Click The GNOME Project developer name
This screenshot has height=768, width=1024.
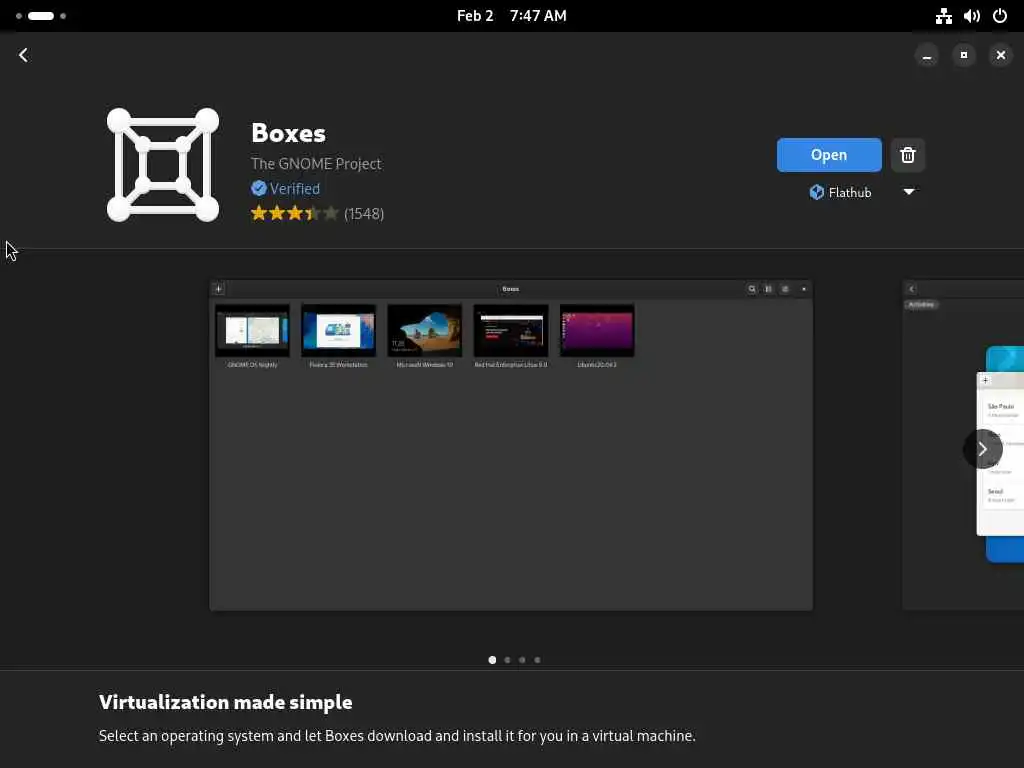(316, 163)
